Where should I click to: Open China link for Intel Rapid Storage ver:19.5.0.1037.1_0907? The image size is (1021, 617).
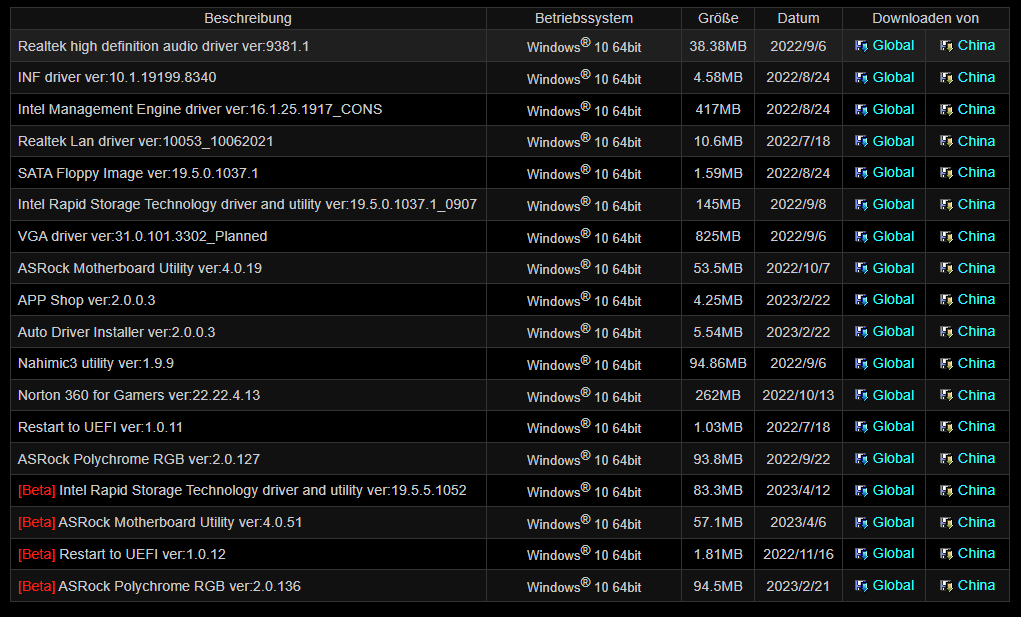[976, 204]
